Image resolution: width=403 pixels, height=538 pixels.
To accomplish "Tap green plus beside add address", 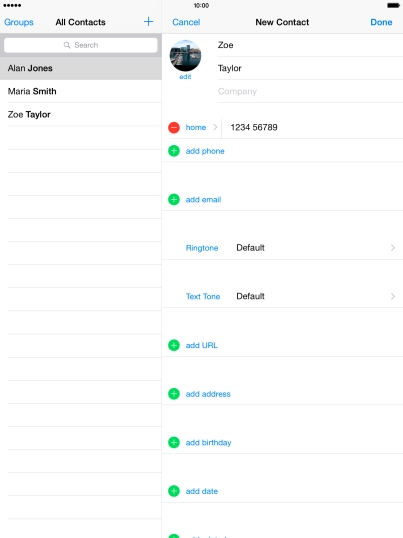I will click(x=174, y=394).
